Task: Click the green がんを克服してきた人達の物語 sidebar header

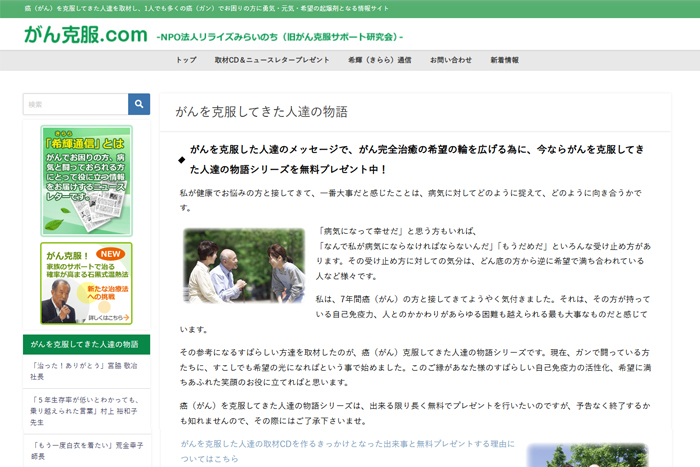Action: point(86,344)
